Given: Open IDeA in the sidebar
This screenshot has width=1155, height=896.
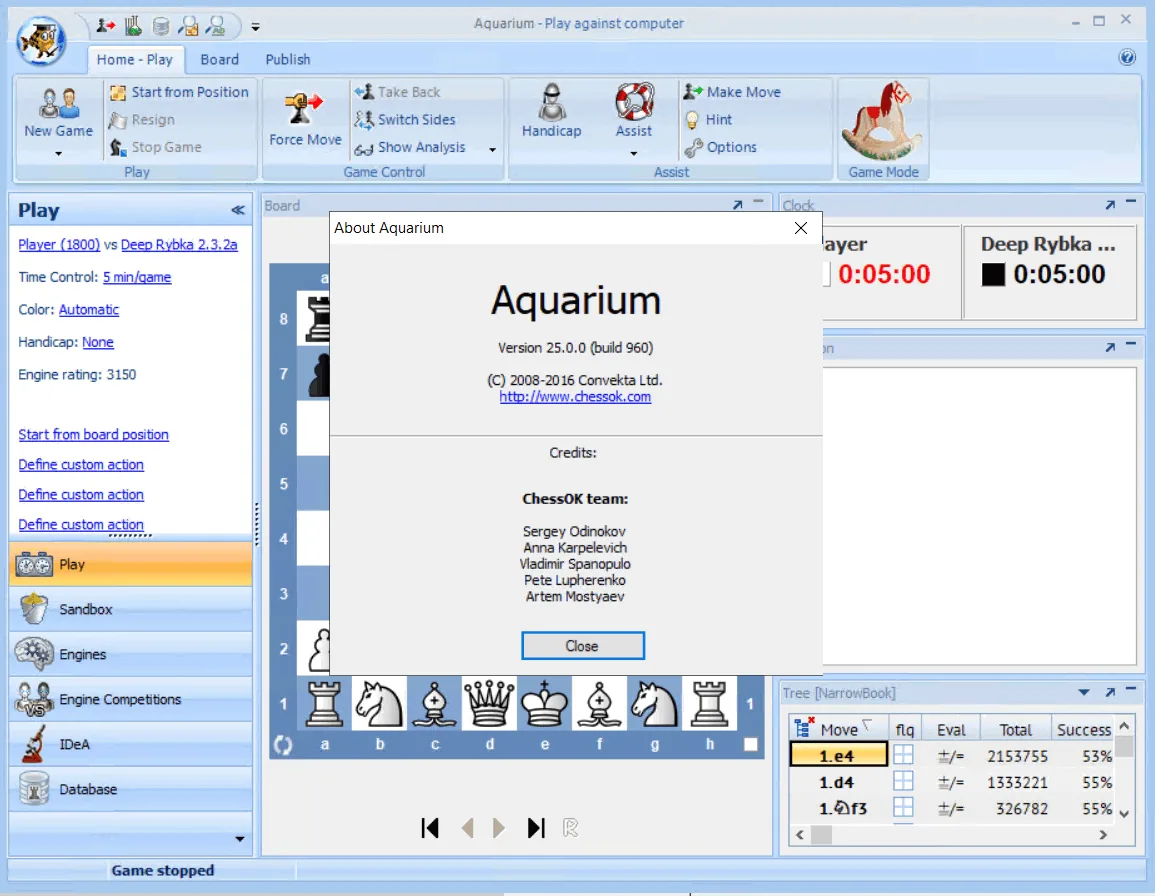Looking at the screenshot, I should (130, 744).
